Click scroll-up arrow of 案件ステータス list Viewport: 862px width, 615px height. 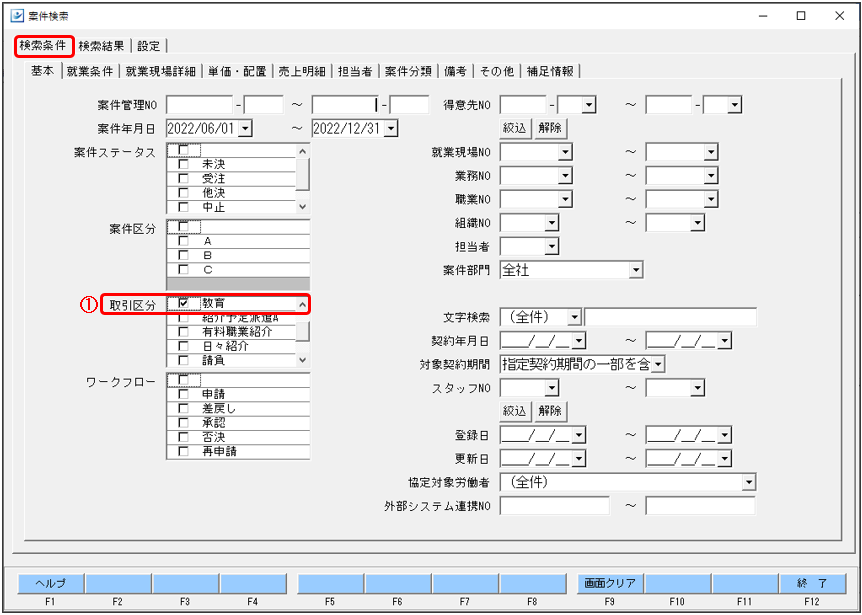click(303, 151)
